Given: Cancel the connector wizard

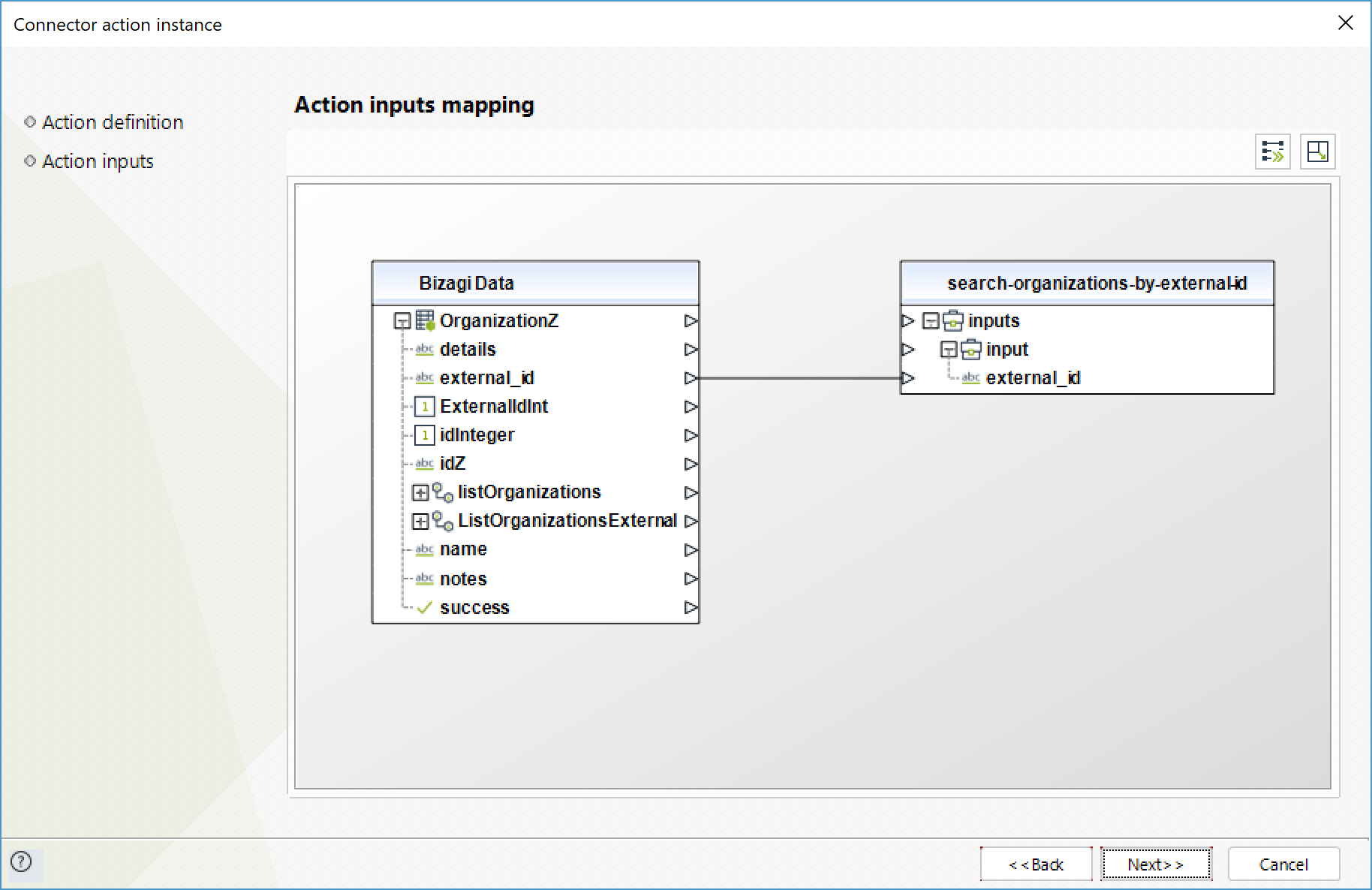Looking at the screenshot, I should point(1283,864).
